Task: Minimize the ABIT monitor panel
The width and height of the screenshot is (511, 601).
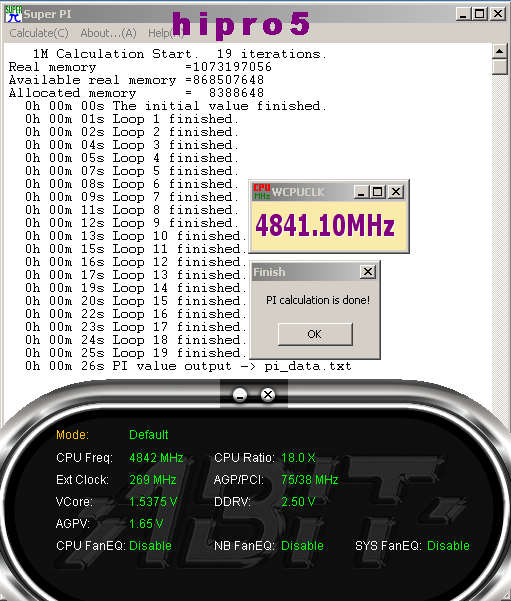Action: click(240, 394)
